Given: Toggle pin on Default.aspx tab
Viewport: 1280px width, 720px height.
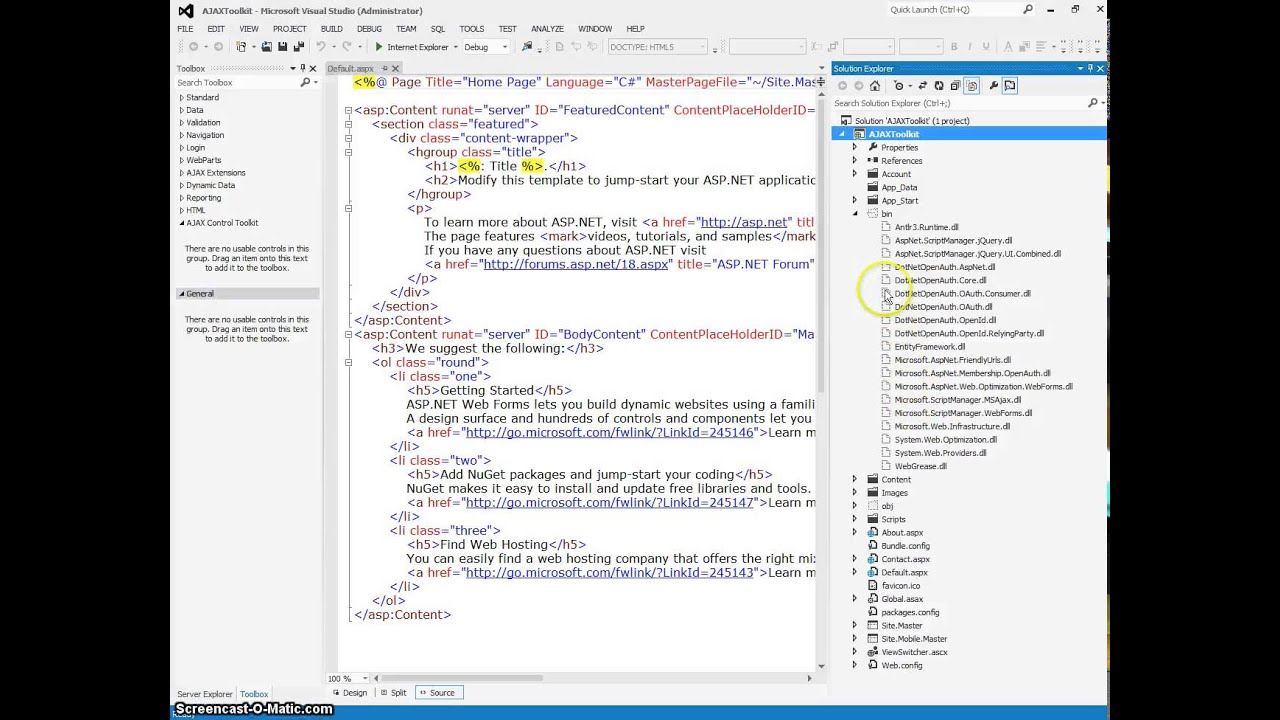Looking at the screenshot, I should click(x=383, y=68).
